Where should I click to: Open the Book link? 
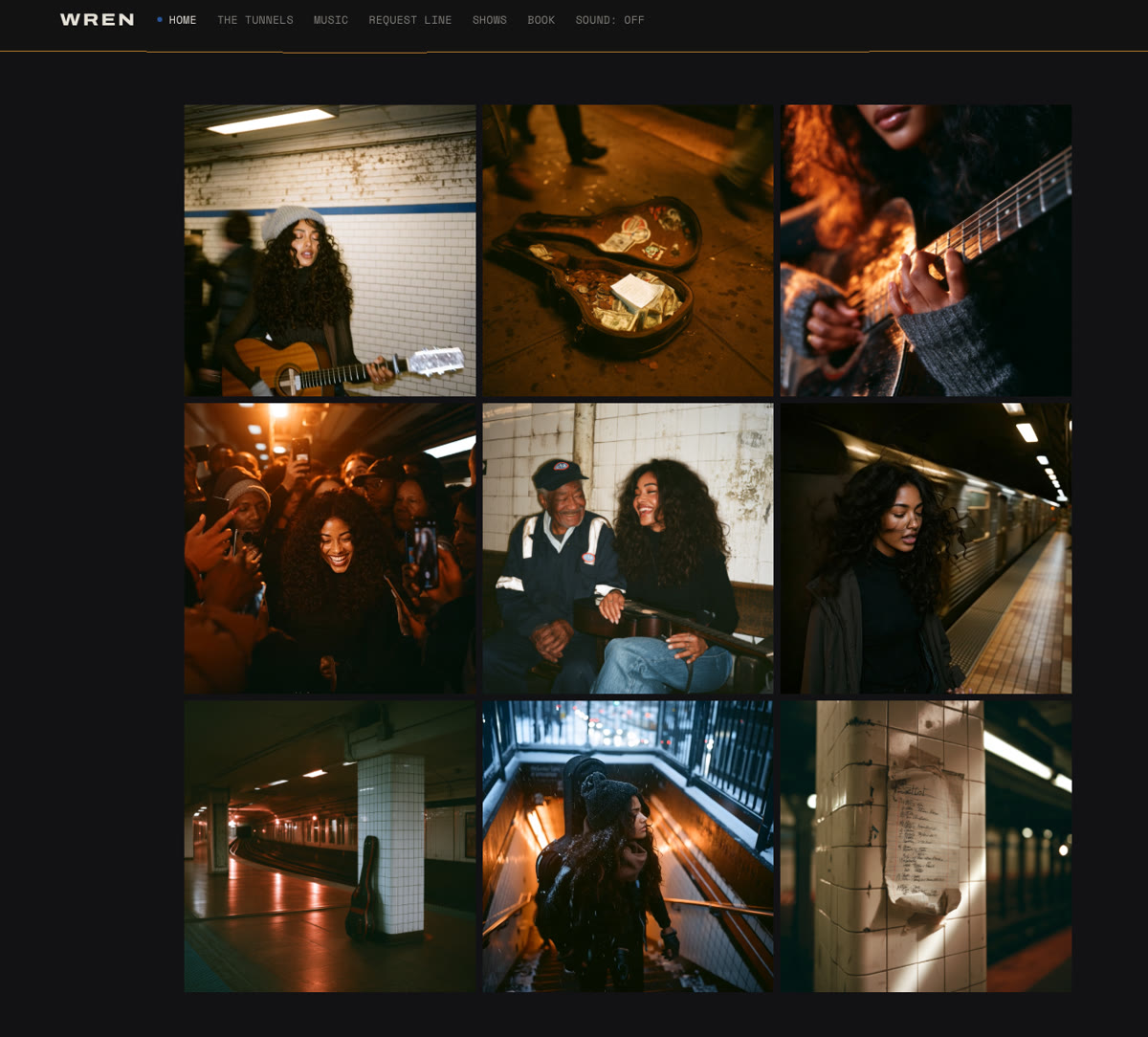(541, 20)
